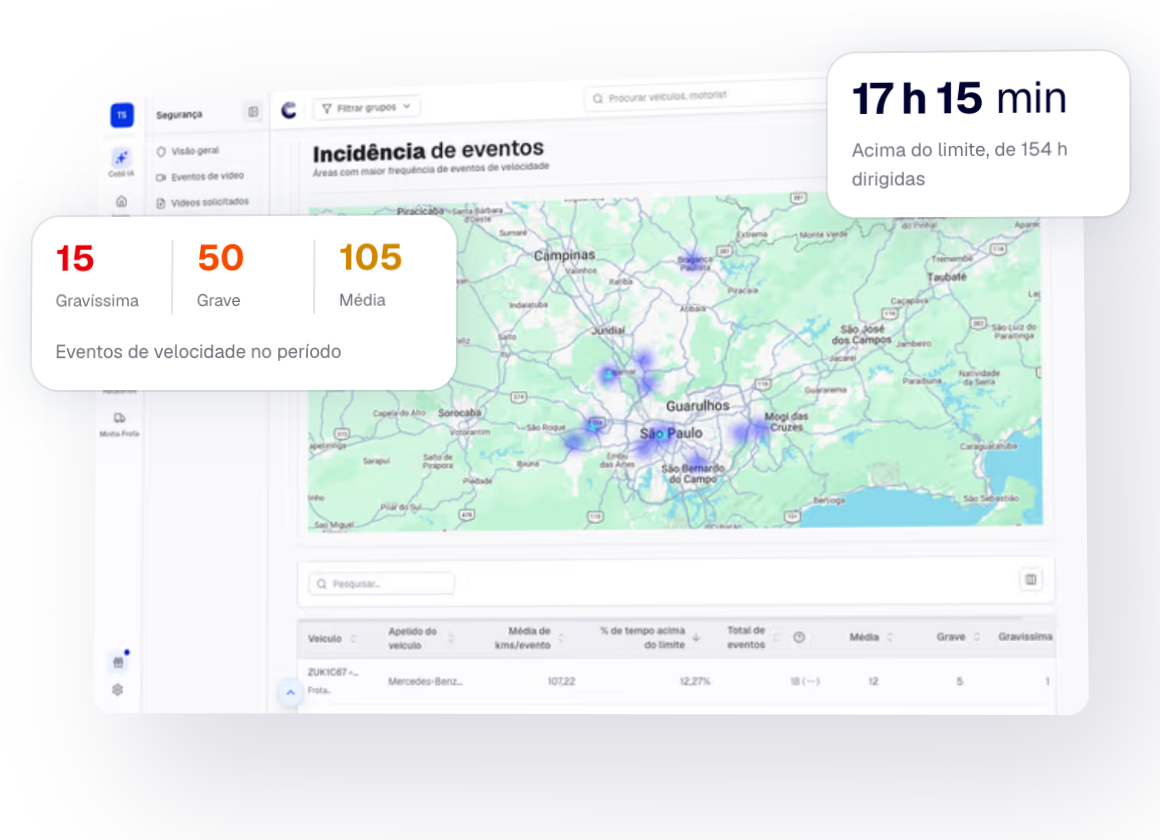Open the Cobli IA assistant icon

[121, 158]
